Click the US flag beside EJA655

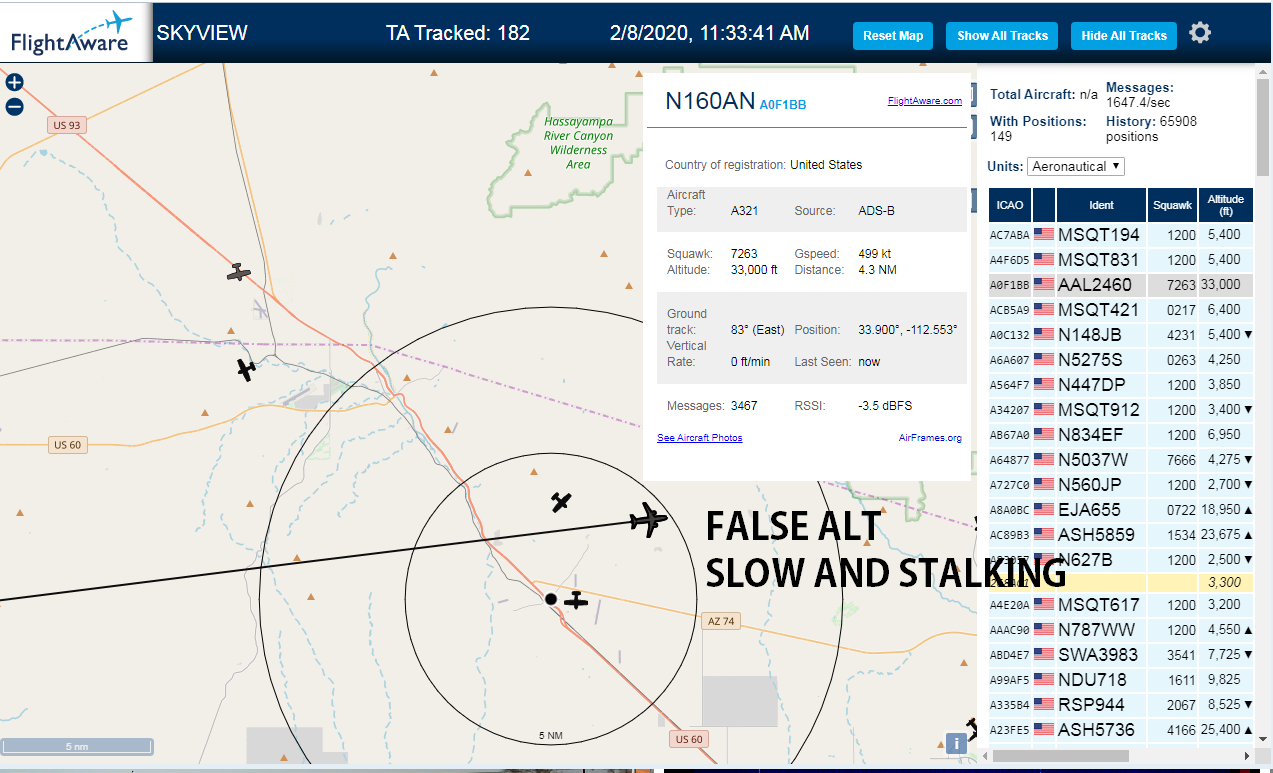tap(1044, 510)
